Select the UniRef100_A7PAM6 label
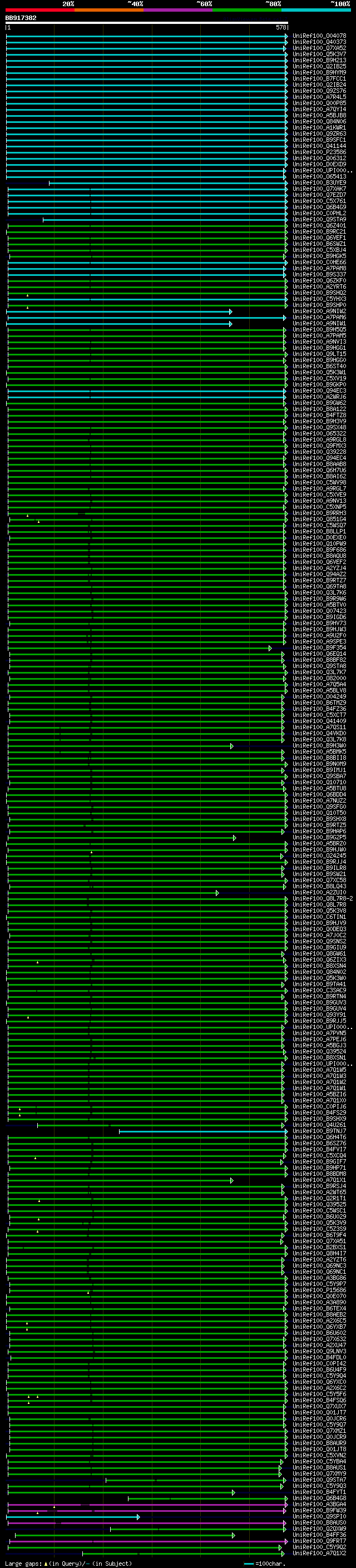The image size is (356, 1568). click(319, 318)
